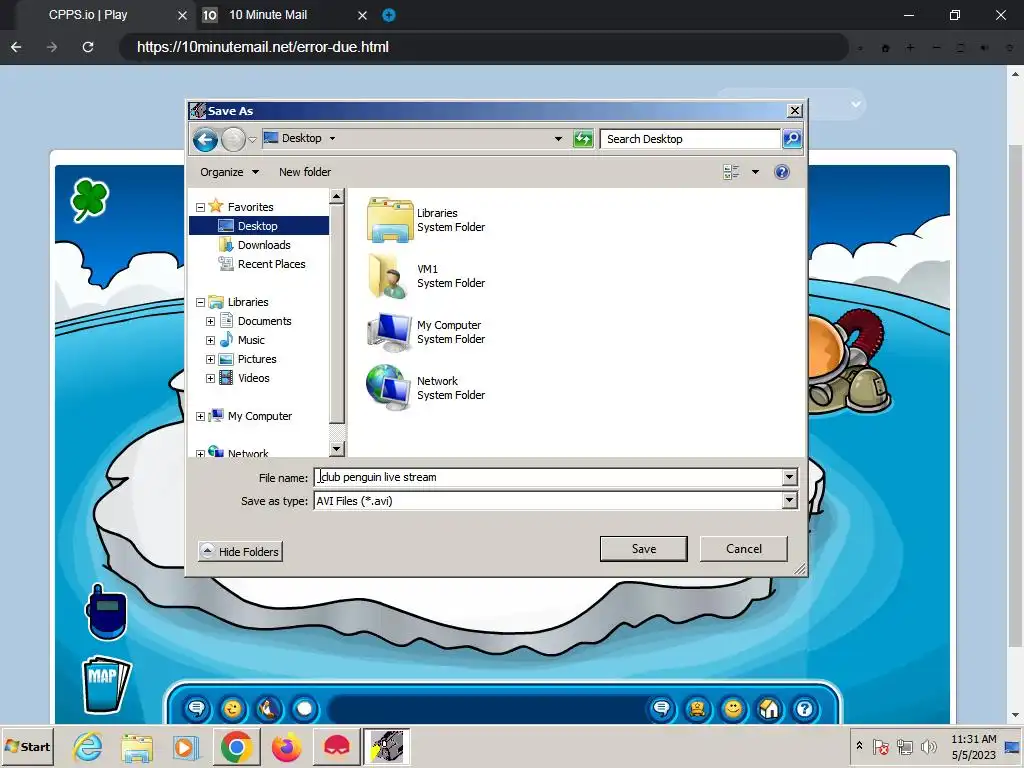Select the Libraries System Folder icon

(x=390, y=220)
